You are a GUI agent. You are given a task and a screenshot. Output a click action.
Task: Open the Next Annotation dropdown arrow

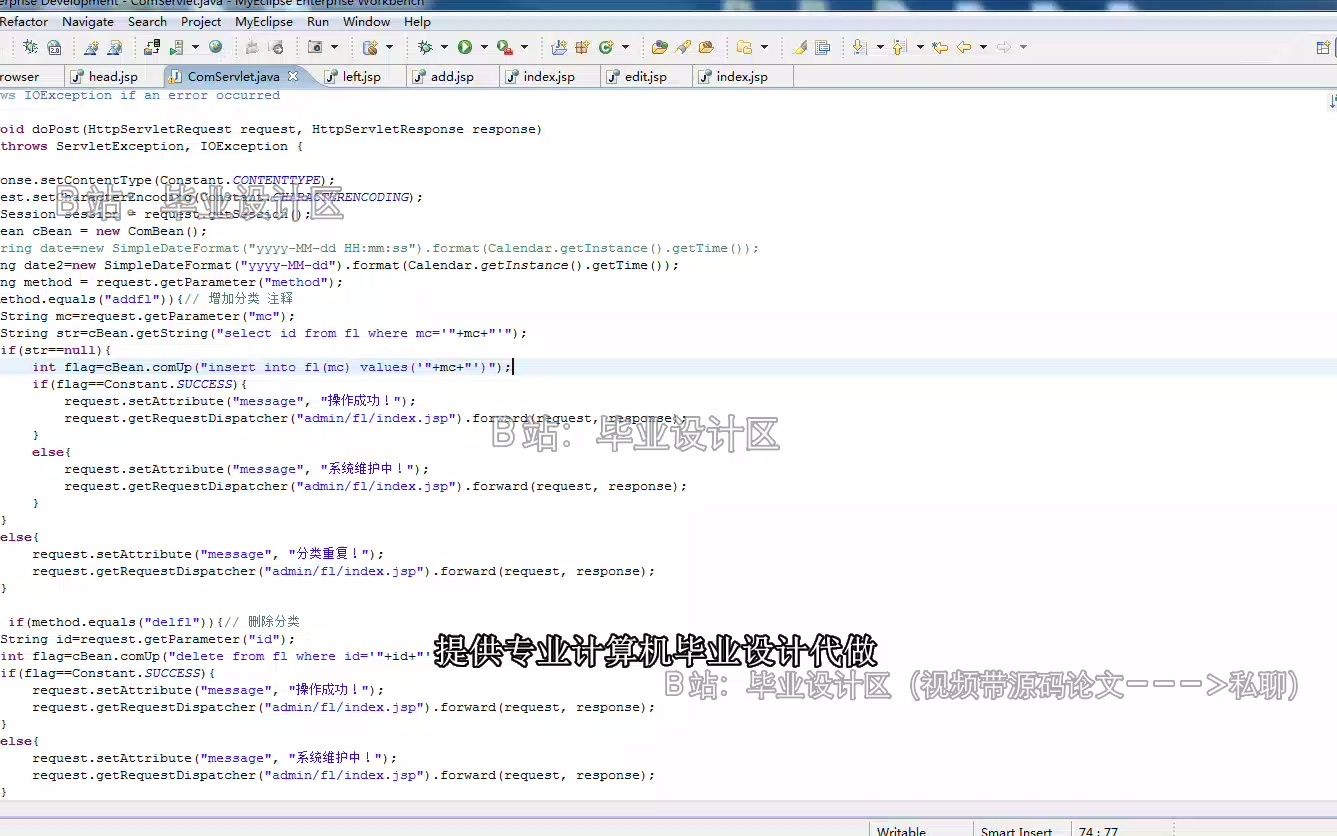point(879,47)
